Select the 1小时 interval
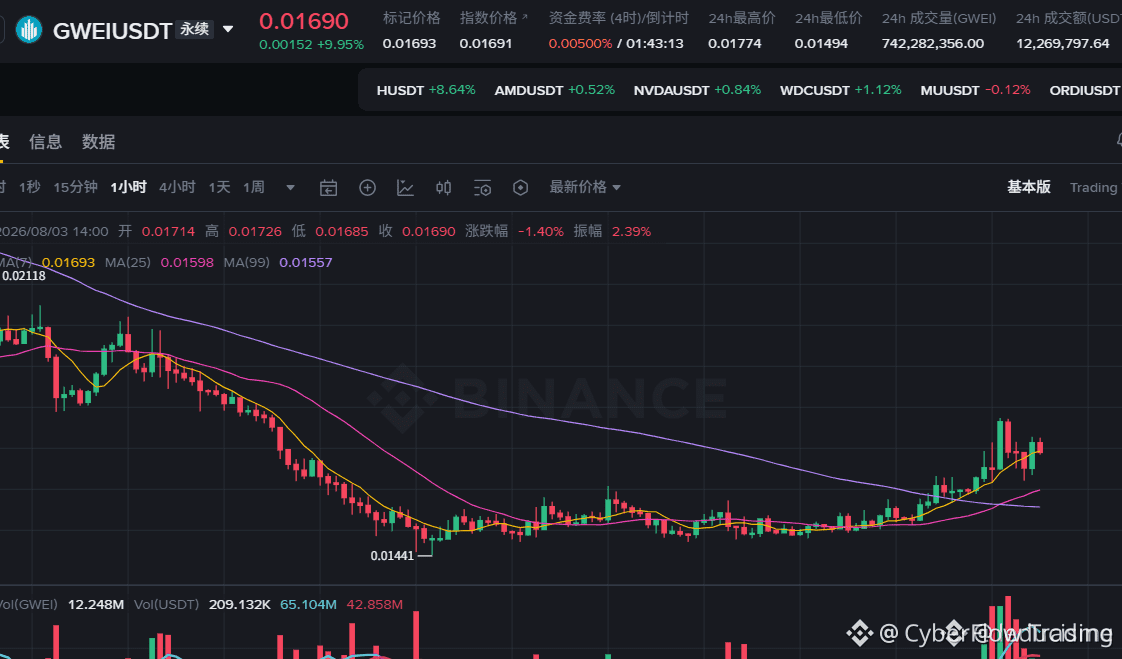Screen dimensions: 1122x659 tap(128, 187)
